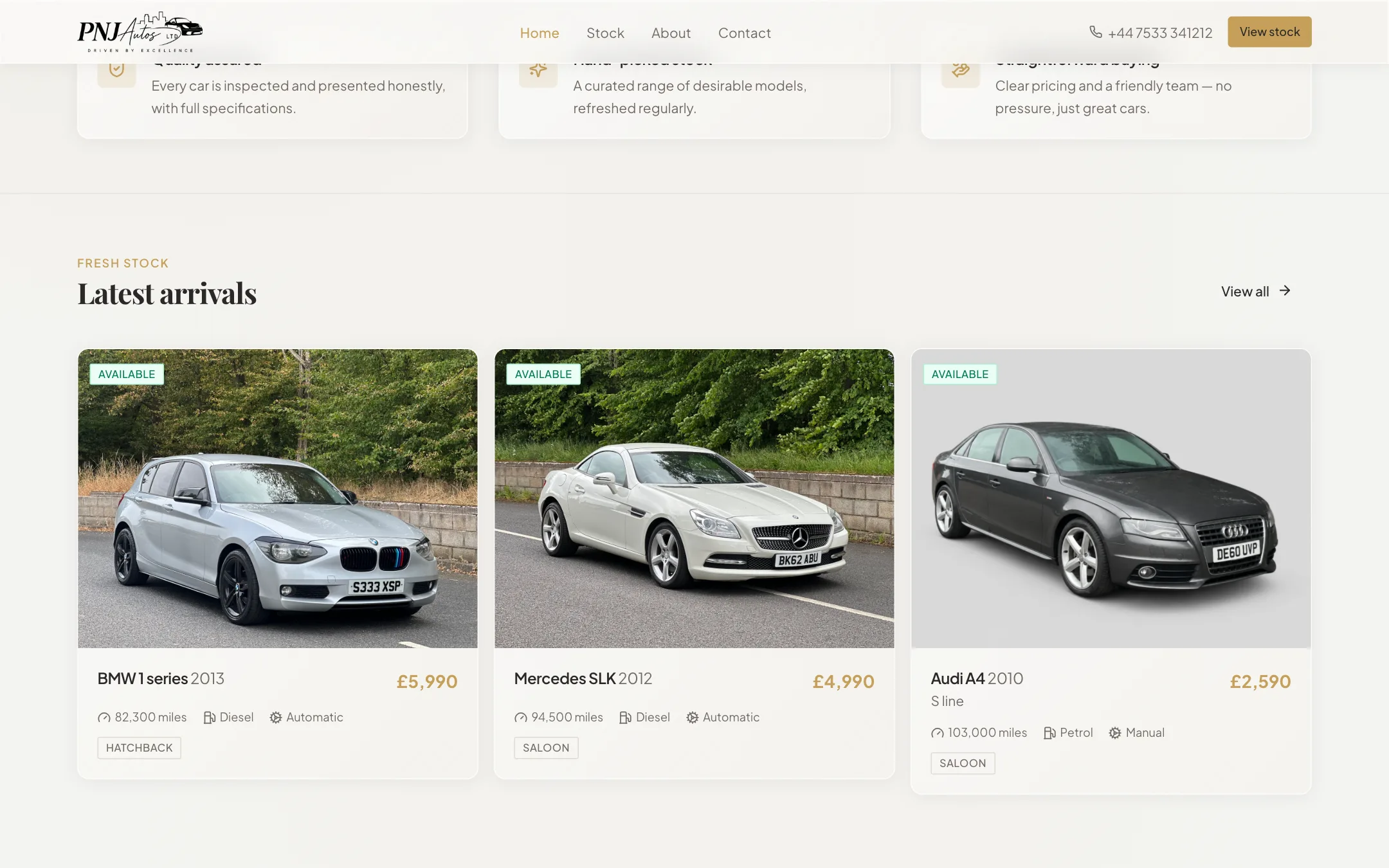Click the fuel pump icon on BMW card
Screen dimensions: 1389x868
(209, 718)
